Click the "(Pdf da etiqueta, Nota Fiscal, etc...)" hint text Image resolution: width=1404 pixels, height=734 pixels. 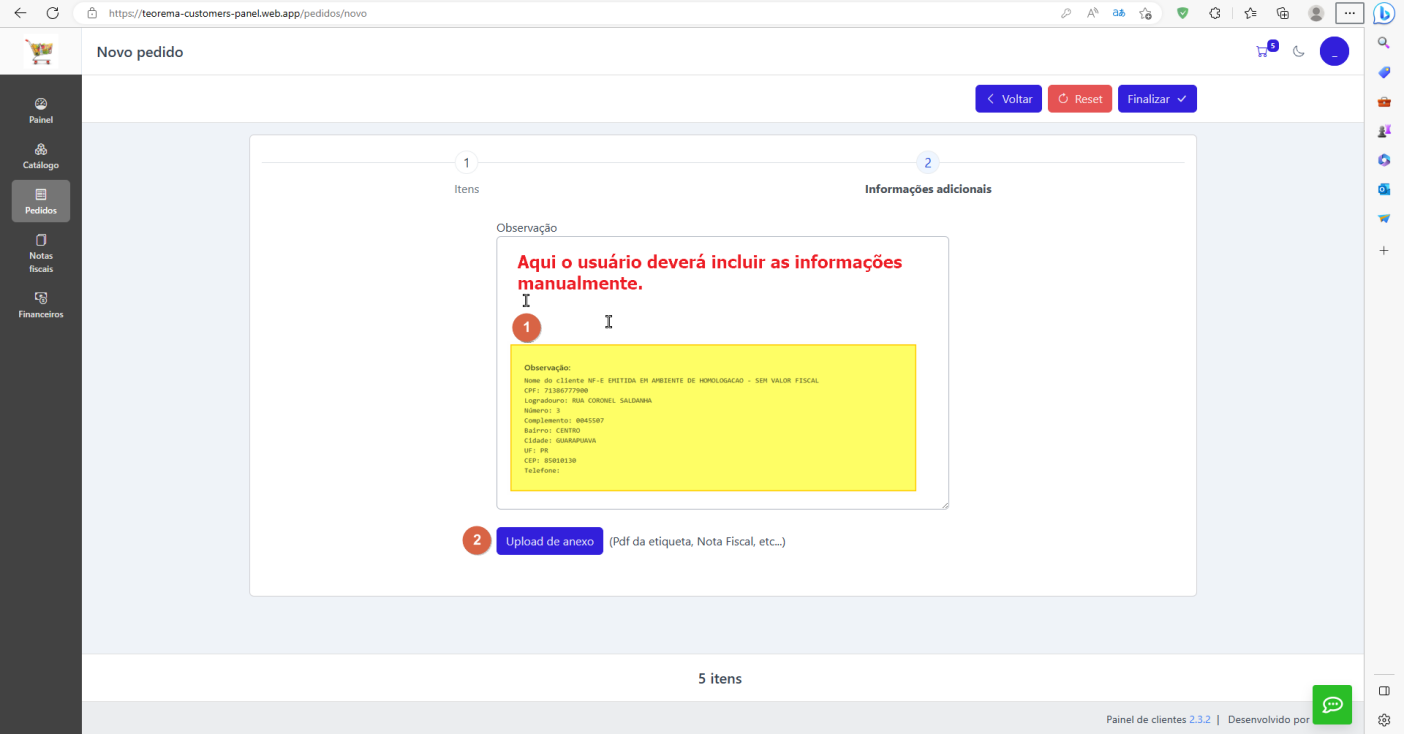tap(697, 541)
